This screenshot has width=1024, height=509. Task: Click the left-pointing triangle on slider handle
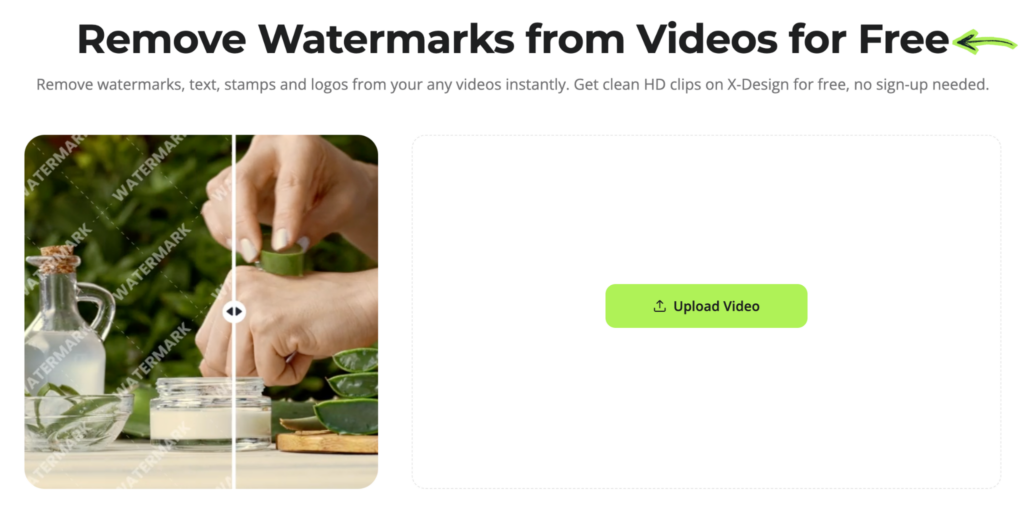[x=229, y=312]
